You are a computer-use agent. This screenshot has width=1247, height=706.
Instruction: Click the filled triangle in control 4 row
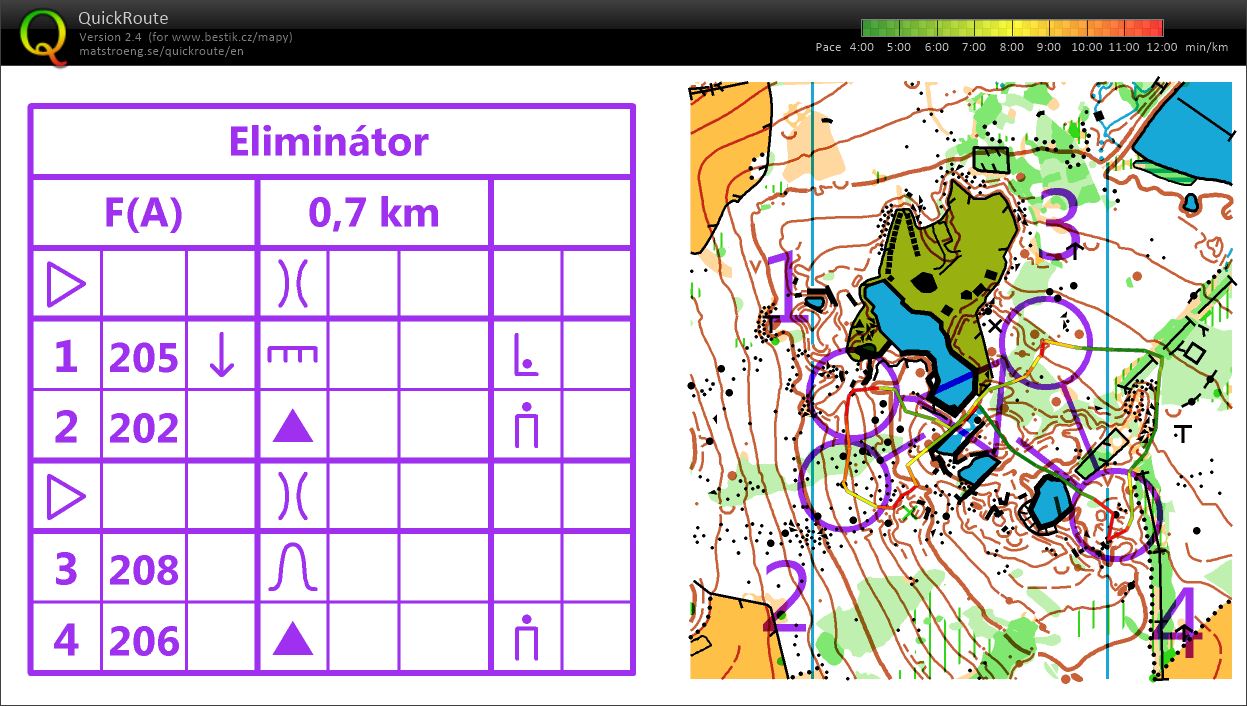point(292,640)
